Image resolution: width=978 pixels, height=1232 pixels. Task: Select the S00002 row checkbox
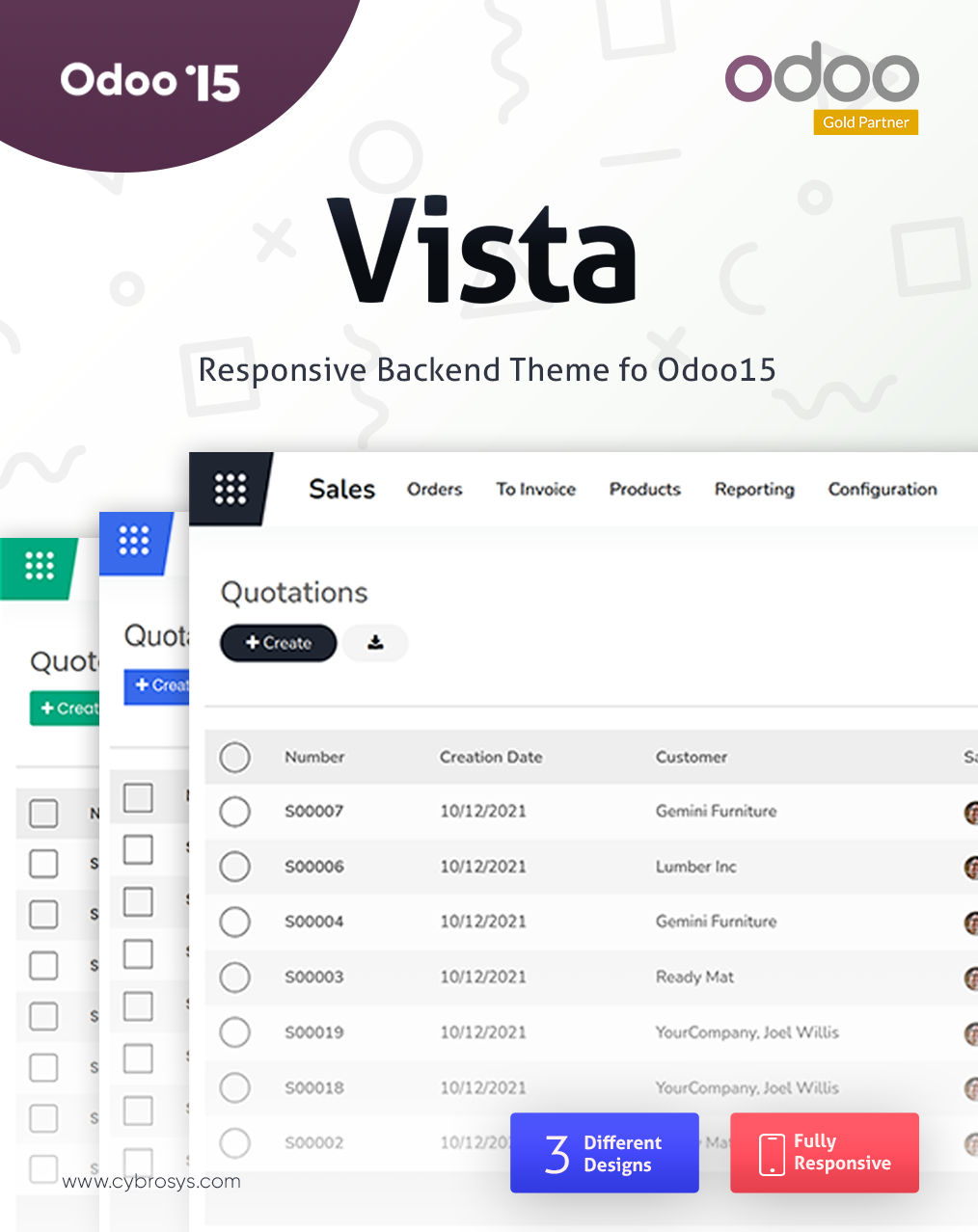[x=234, y=1143]
